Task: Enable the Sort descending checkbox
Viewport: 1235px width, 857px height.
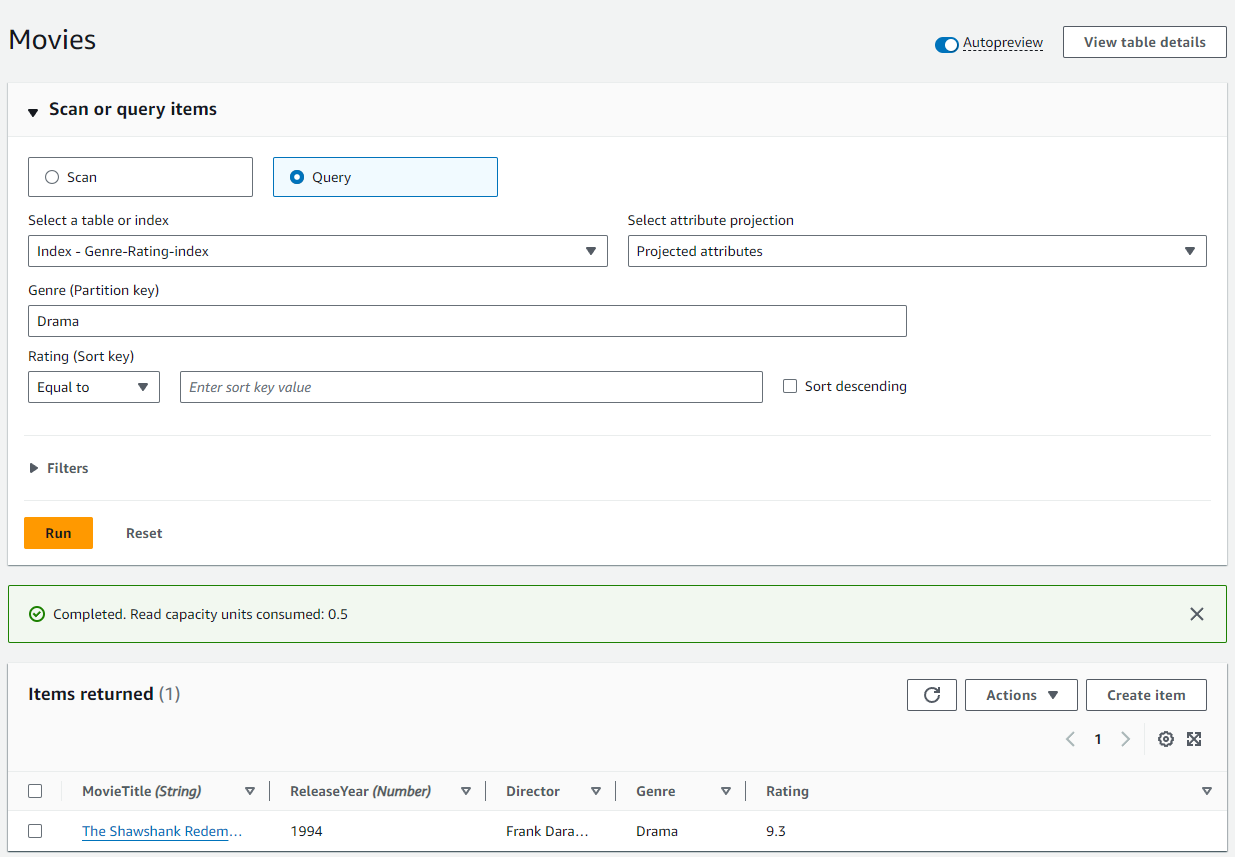Action: click(x=790, y=386)
